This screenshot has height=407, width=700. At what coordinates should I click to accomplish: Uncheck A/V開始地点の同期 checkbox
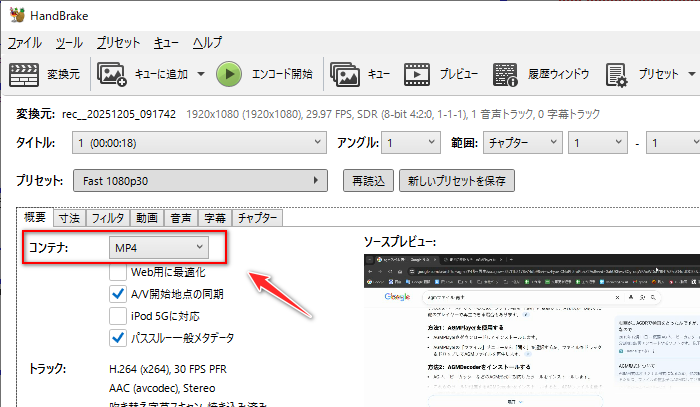(x=117, y=293)
